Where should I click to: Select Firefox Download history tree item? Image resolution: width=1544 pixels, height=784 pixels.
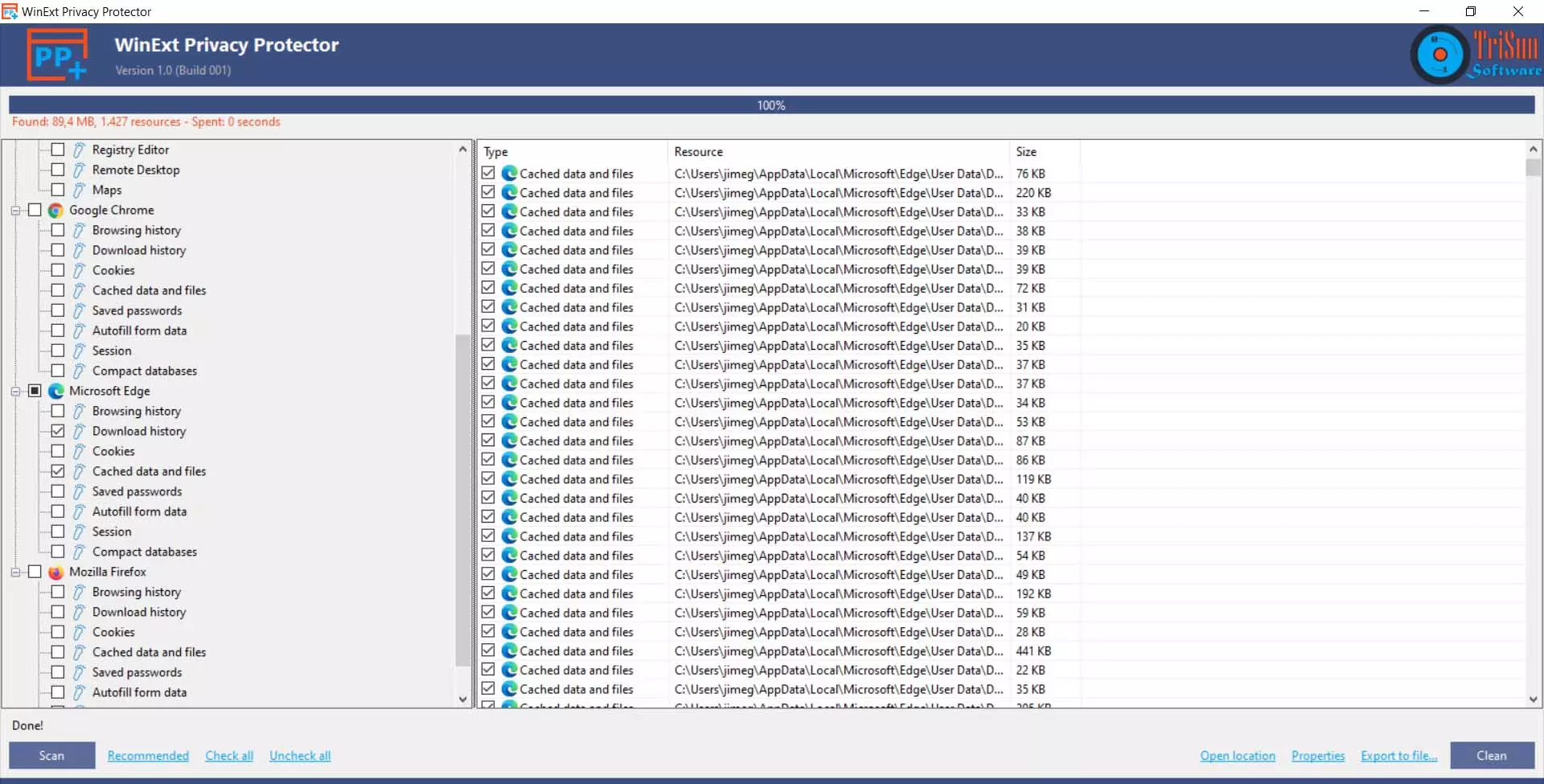point(139,612)
